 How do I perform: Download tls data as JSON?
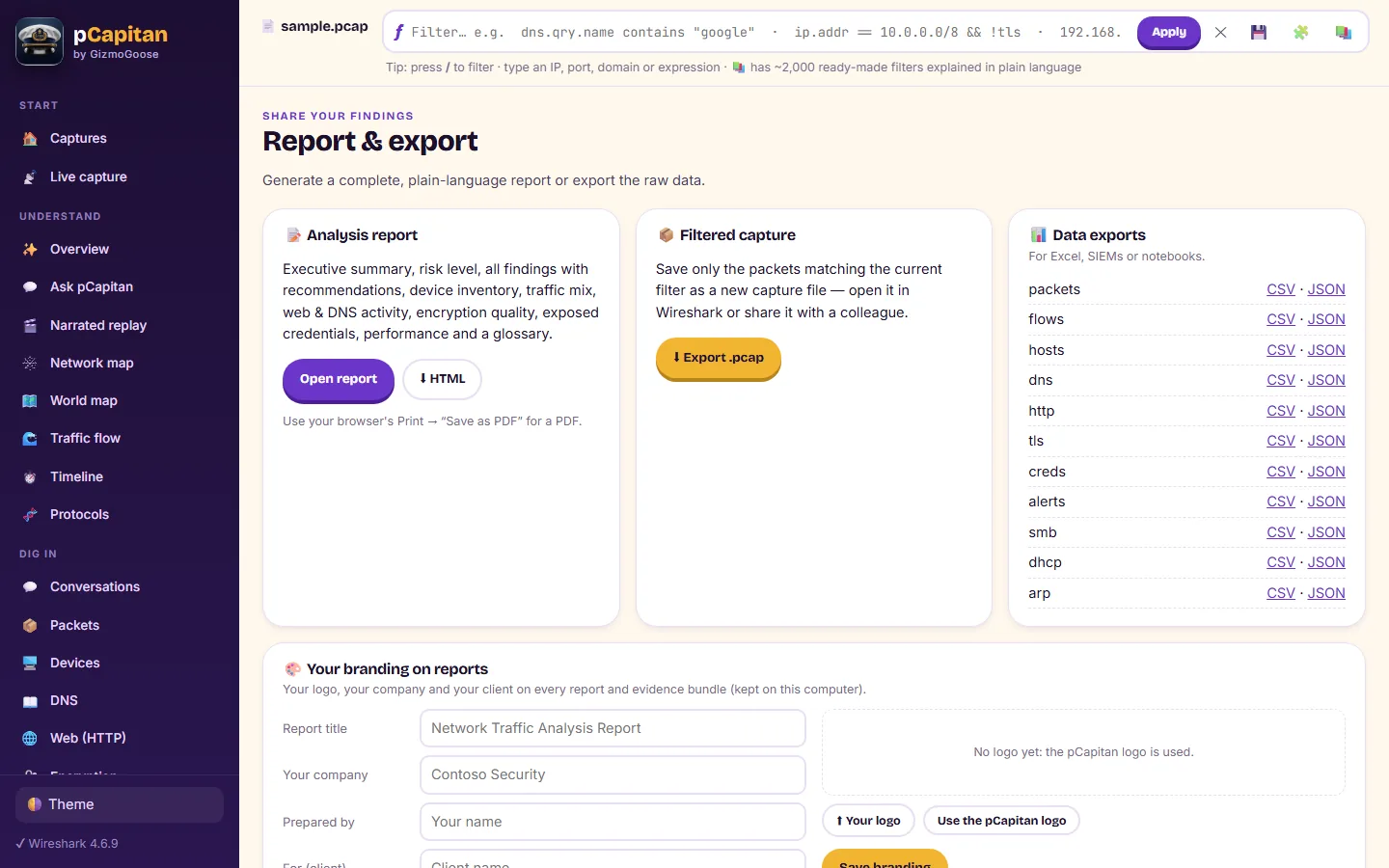1326,441
